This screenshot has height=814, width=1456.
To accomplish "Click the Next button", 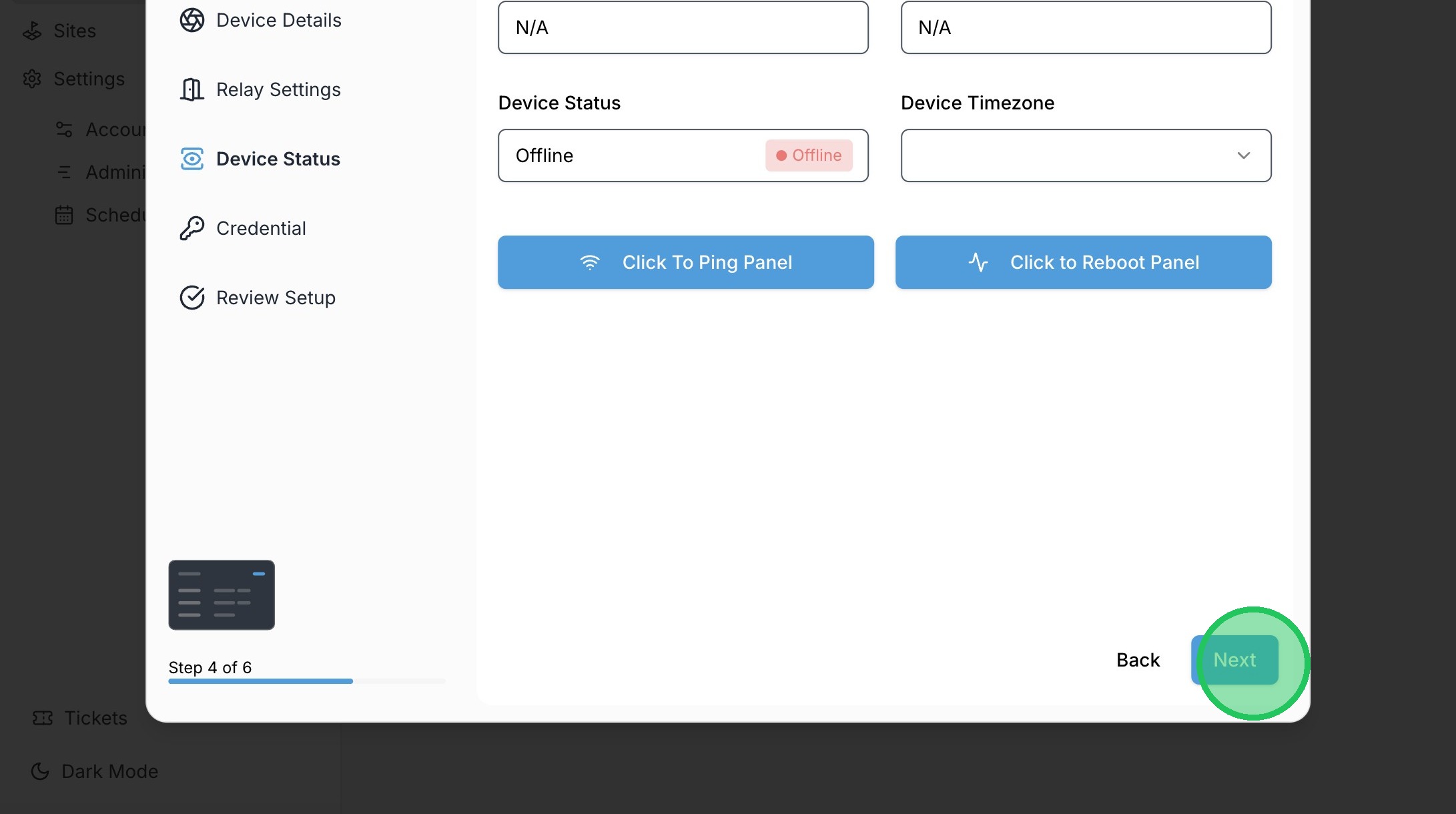I will click(1234, 660).
